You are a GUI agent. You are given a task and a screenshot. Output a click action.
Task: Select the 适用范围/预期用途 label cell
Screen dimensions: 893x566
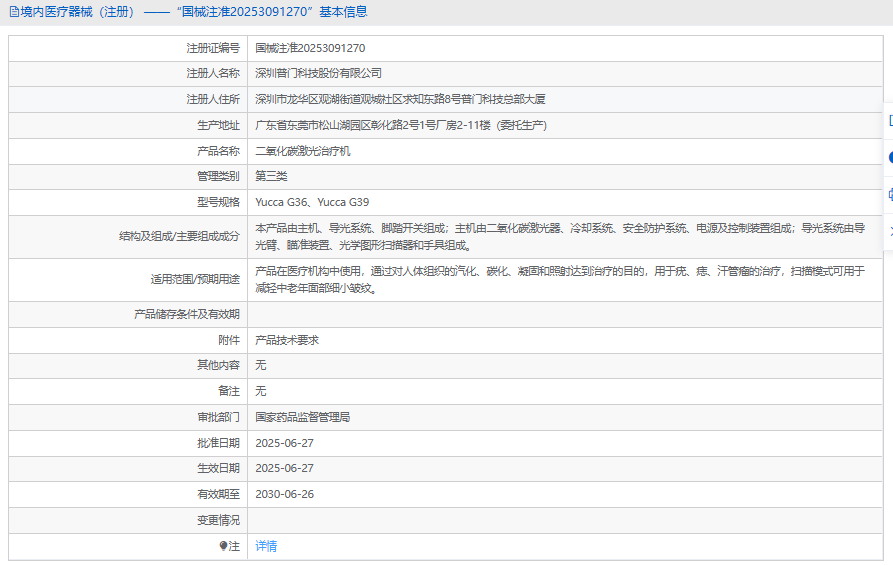coord(128,280)
